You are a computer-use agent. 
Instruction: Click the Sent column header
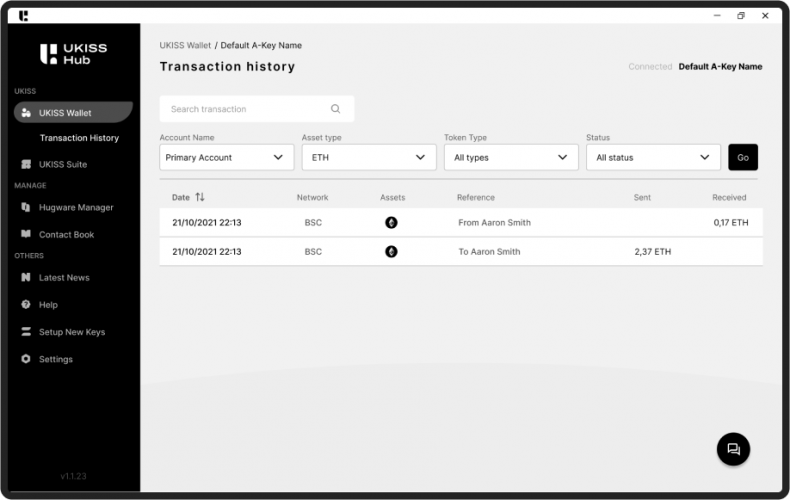pos(642,197)
